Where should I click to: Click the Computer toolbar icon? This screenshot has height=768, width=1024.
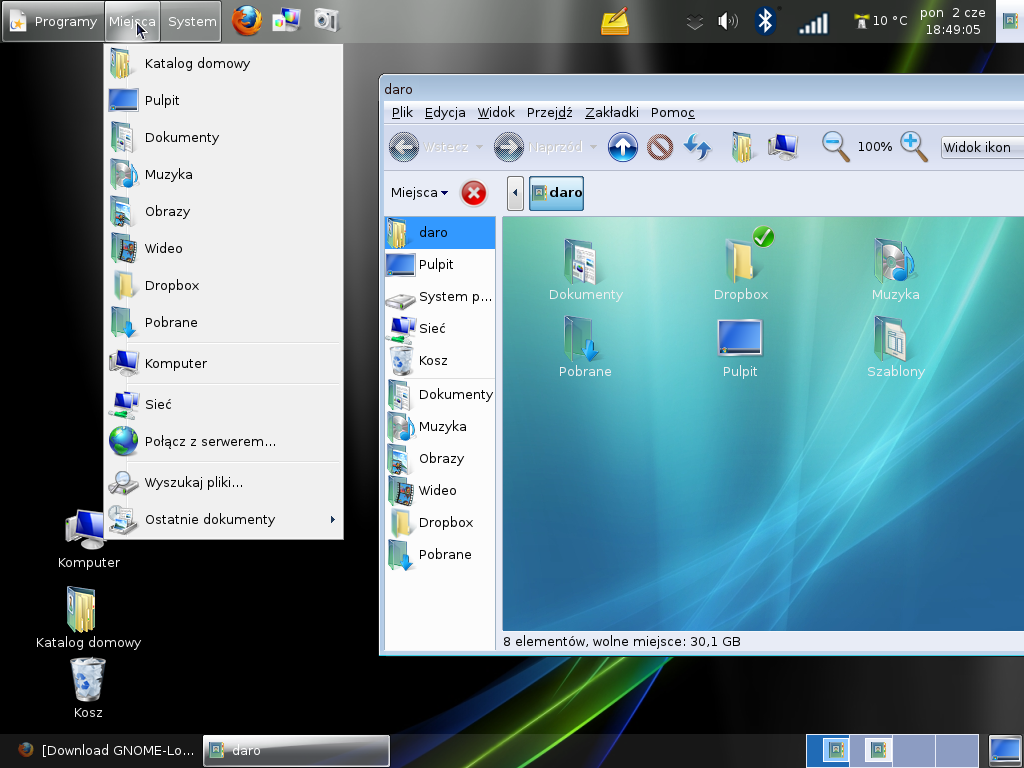coord(782,148)
